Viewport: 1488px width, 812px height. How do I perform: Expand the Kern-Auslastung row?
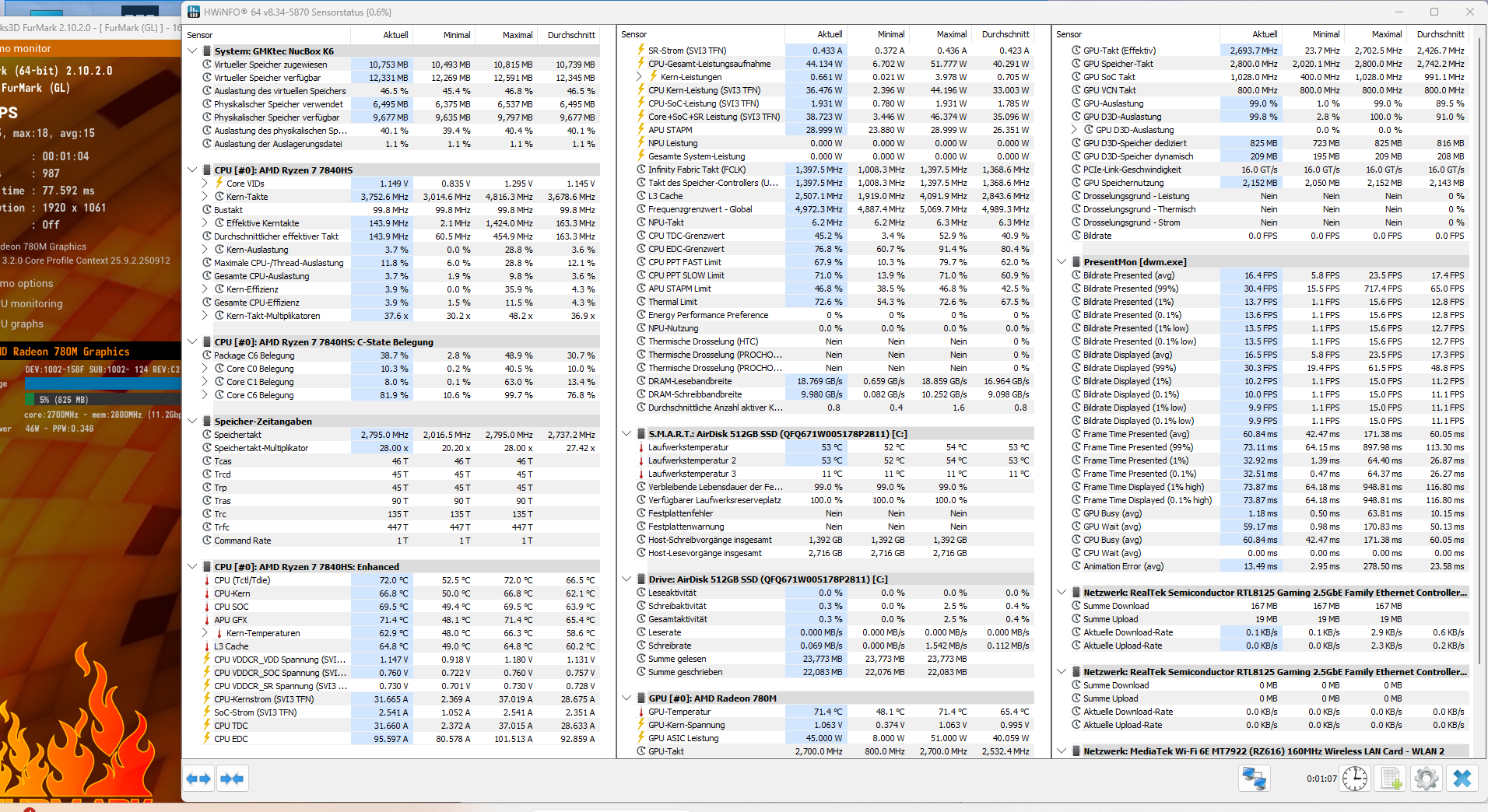coord(205,250)
